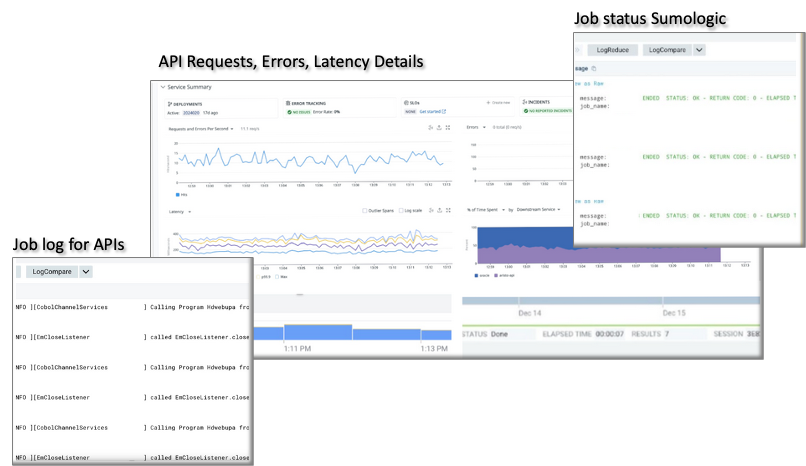Click the 17d ago deployment text
806x466 pixels.
[210, 113]
